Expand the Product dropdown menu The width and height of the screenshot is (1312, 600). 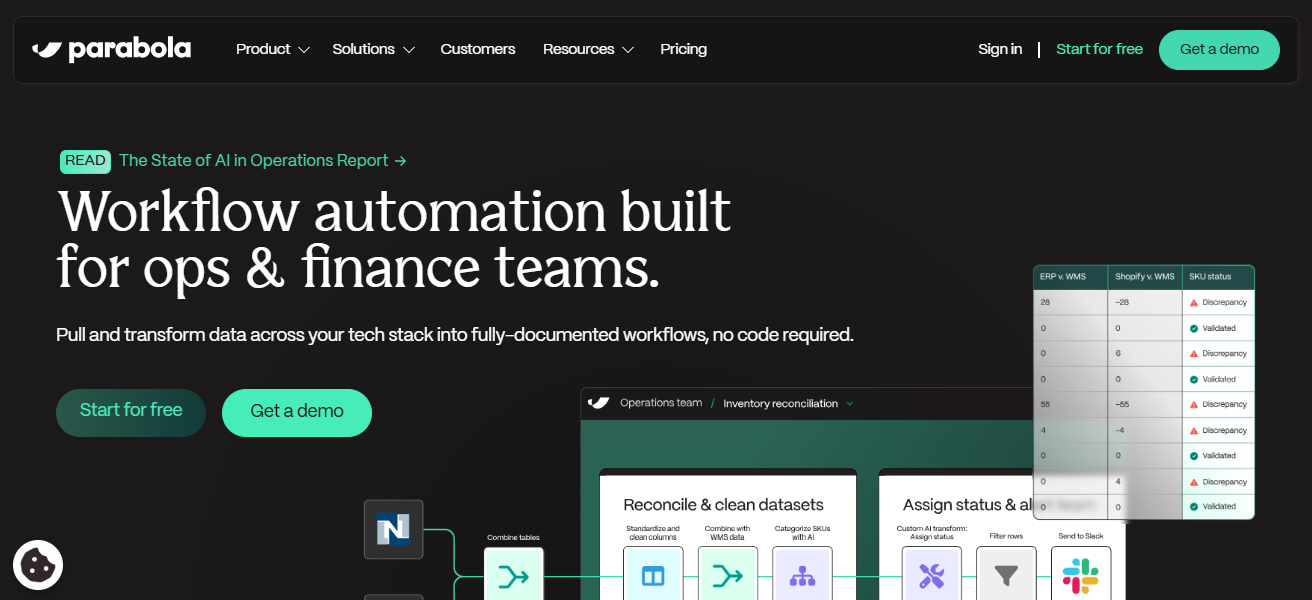[273, 49]
